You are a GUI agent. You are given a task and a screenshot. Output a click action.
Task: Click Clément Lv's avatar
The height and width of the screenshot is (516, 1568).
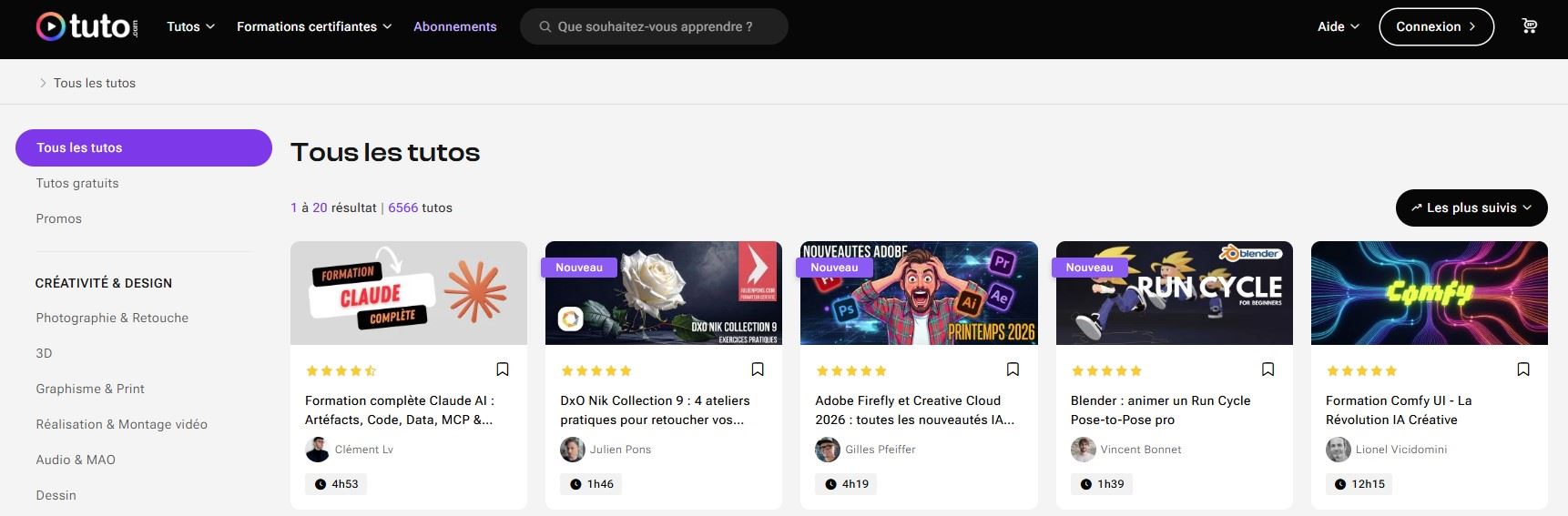tap(317, 450)
